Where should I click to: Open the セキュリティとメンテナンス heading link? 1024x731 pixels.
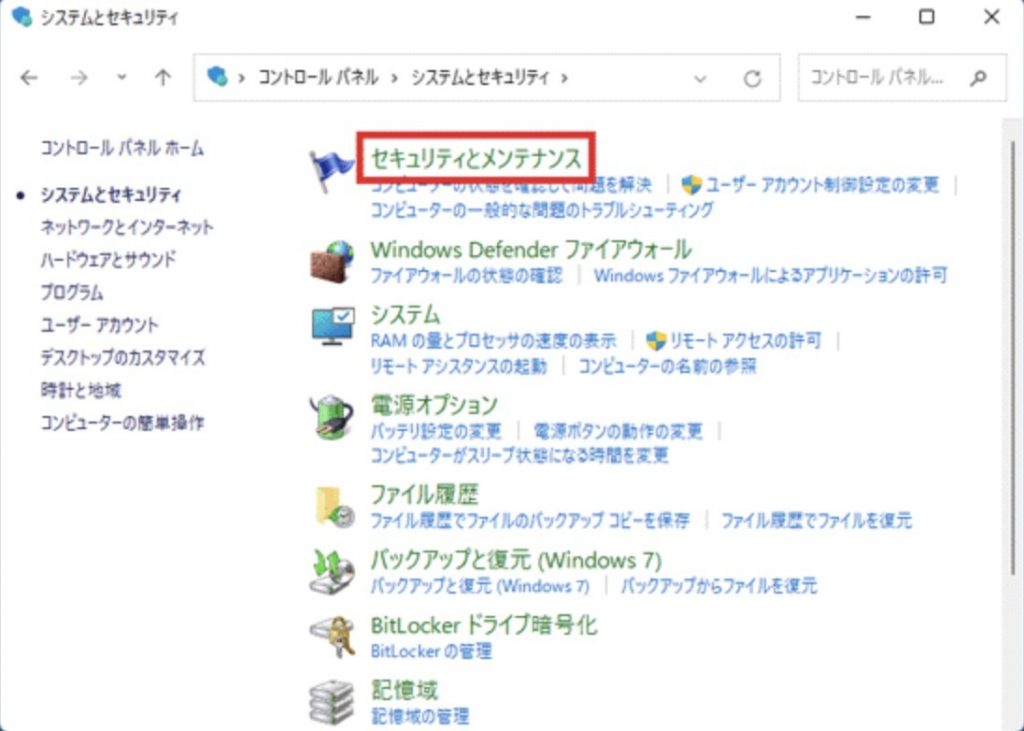point(476,159)
